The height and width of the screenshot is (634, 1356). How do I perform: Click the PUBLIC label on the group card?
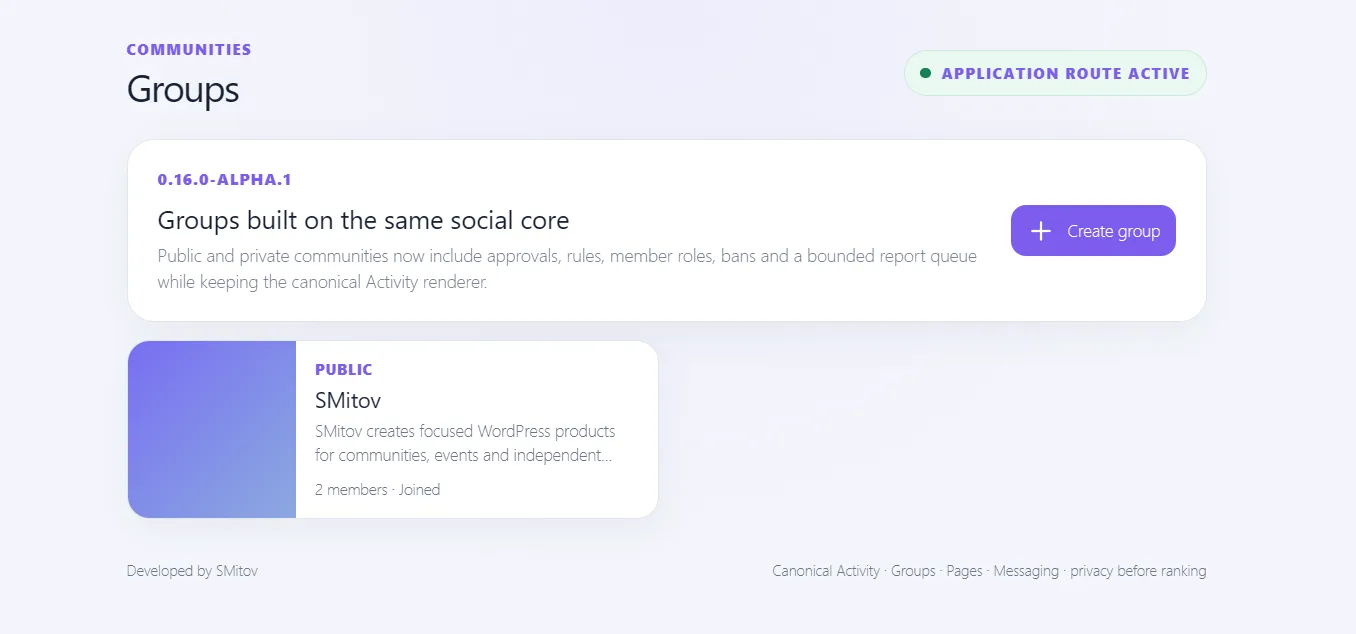click(x=343, y=369)
